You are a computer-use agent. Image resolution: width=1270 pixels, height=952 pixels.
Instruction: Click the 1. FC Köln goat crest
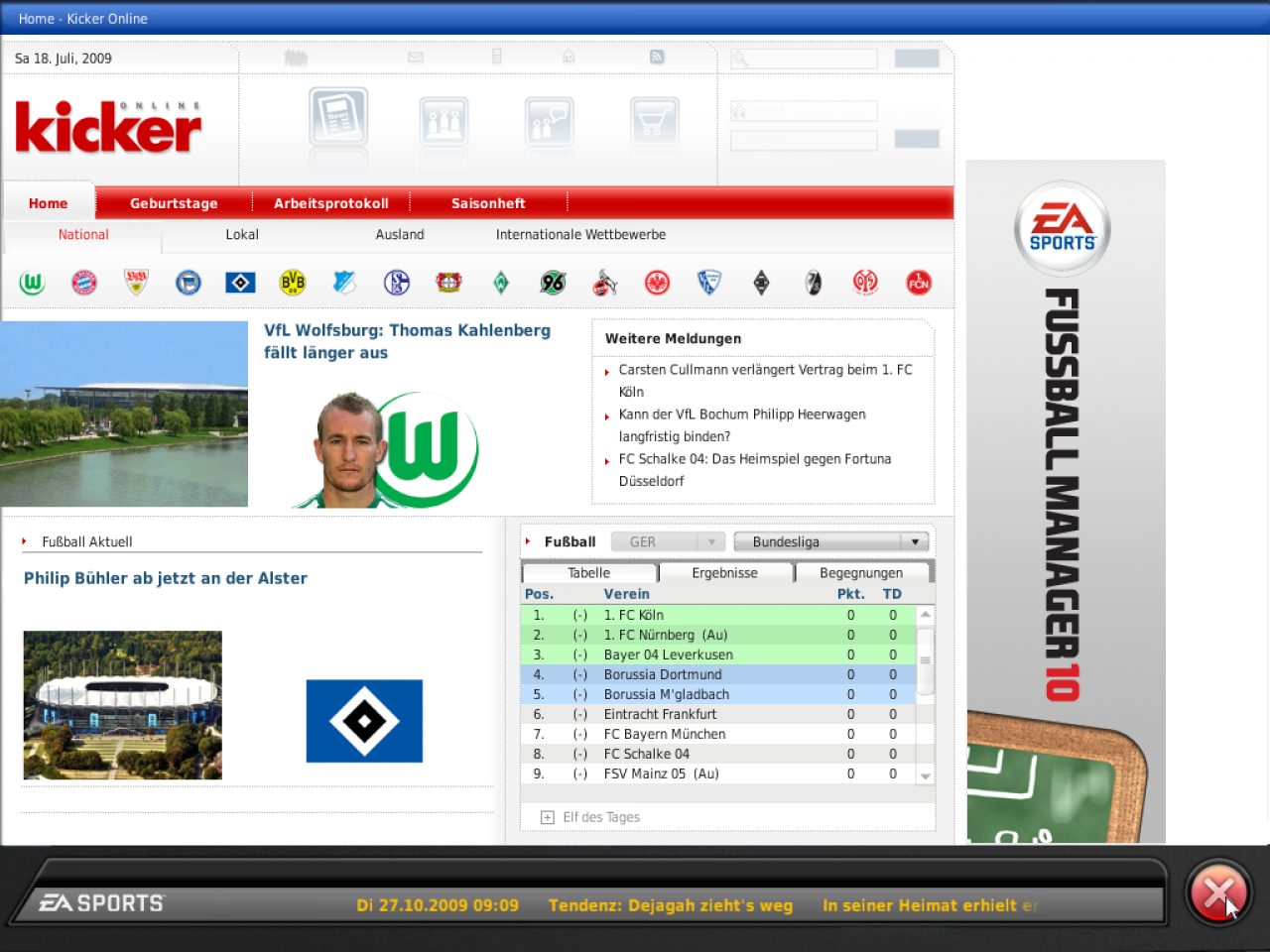click(605, 284)
